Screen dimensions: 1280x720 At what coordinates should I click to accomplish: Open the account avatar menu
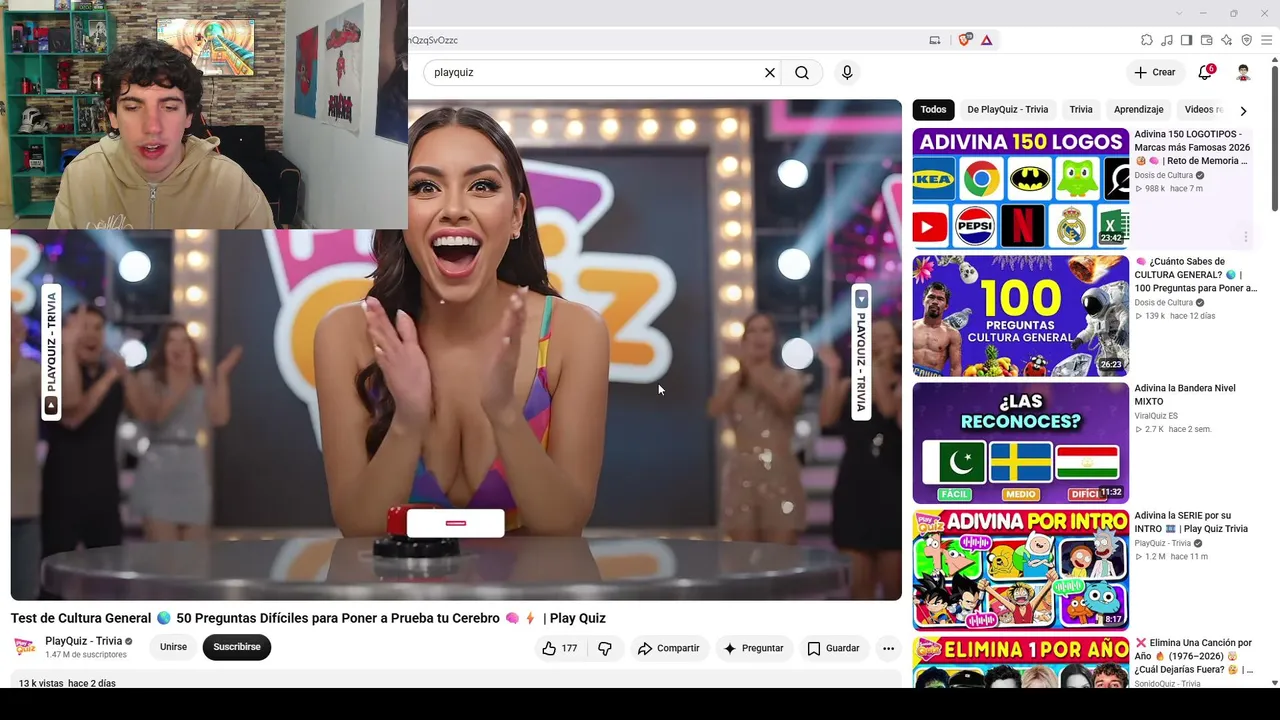coord(1243,72)
